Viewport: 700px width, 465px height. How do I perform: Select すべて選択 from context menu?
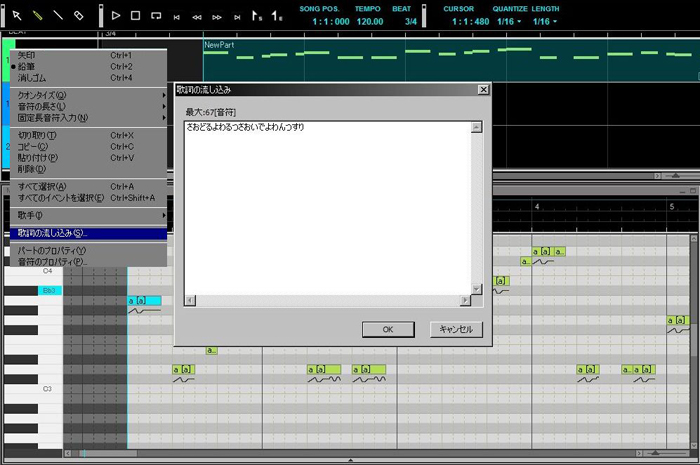point(42,186)
